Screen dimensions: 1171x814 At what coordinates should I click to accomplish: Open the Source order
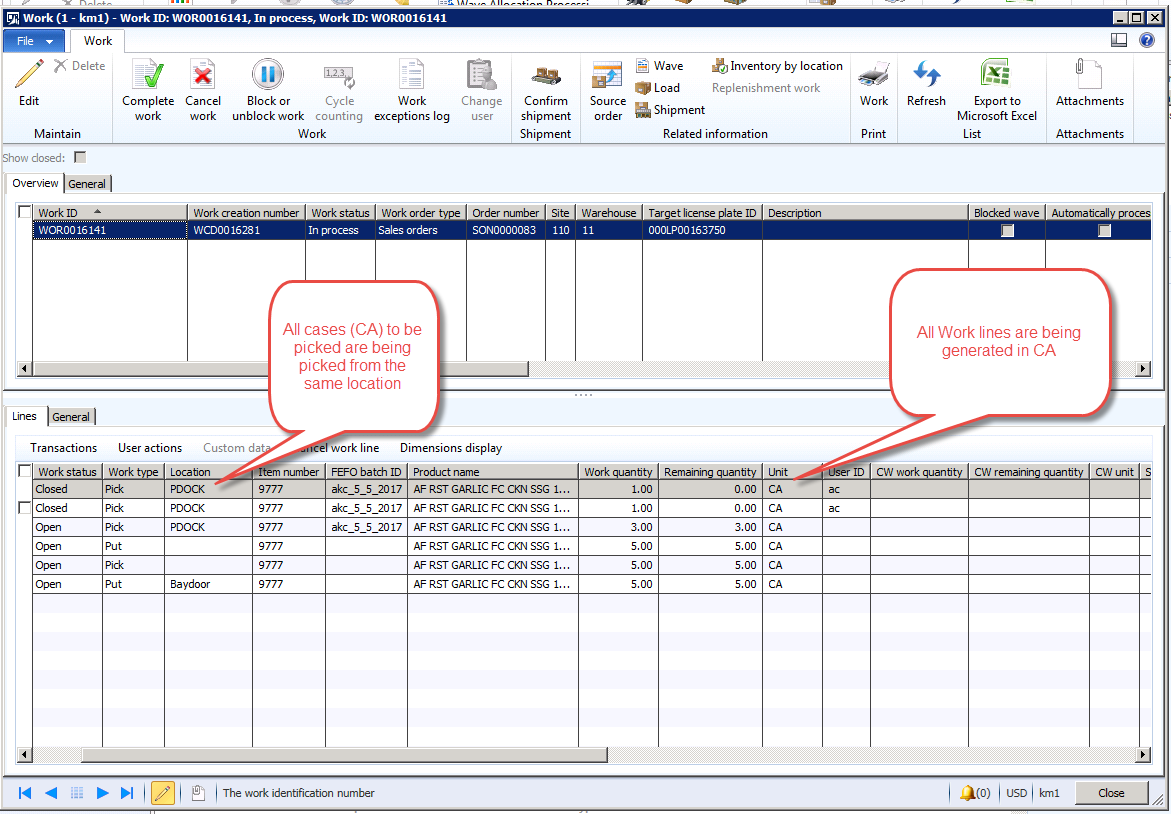607,76
